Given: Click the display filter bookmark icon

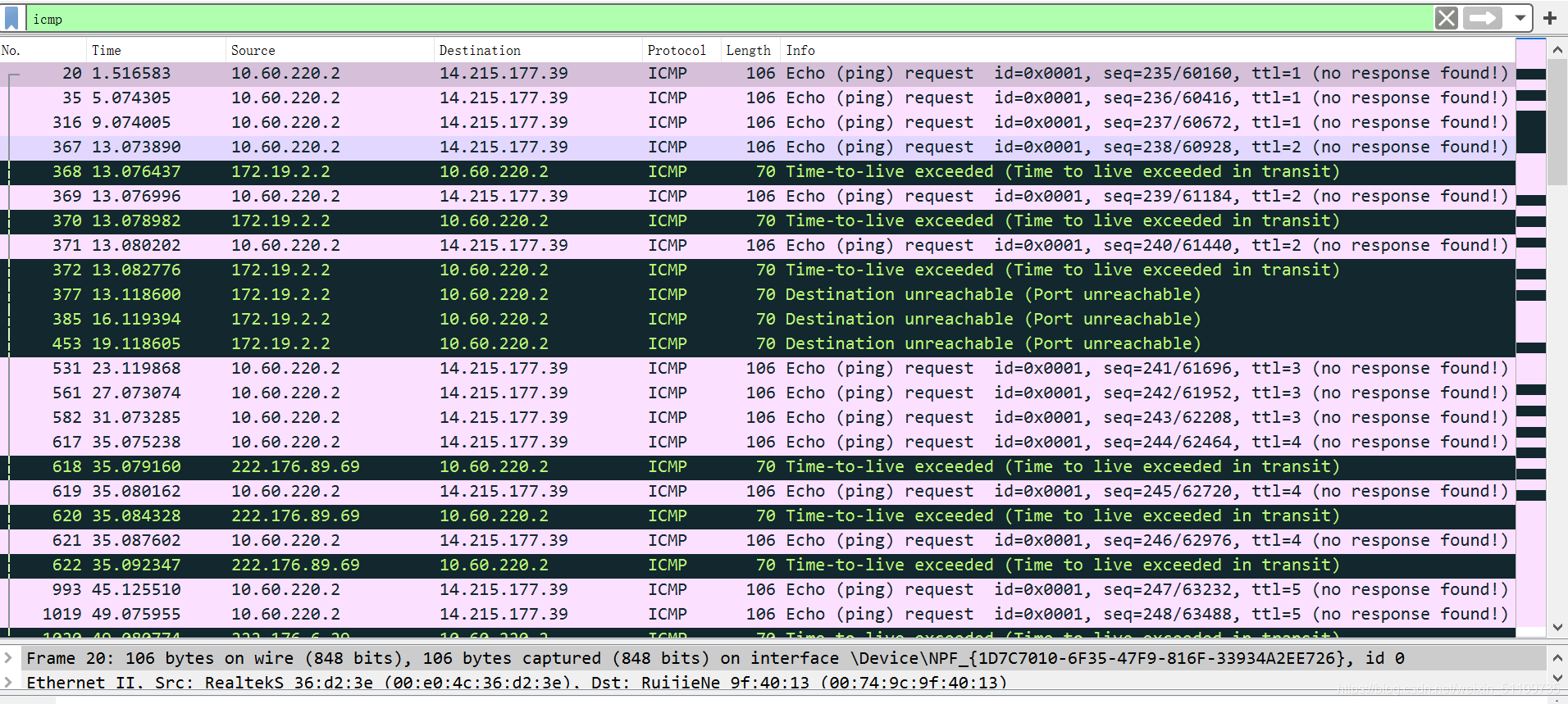Looking at the screenshot, I should 11,18.
